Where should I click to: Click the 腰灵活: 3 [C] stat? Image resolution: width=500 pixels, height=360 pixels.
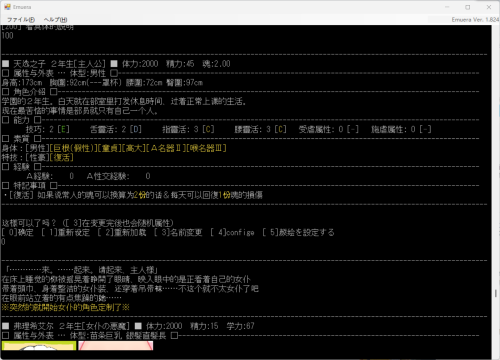261,129
